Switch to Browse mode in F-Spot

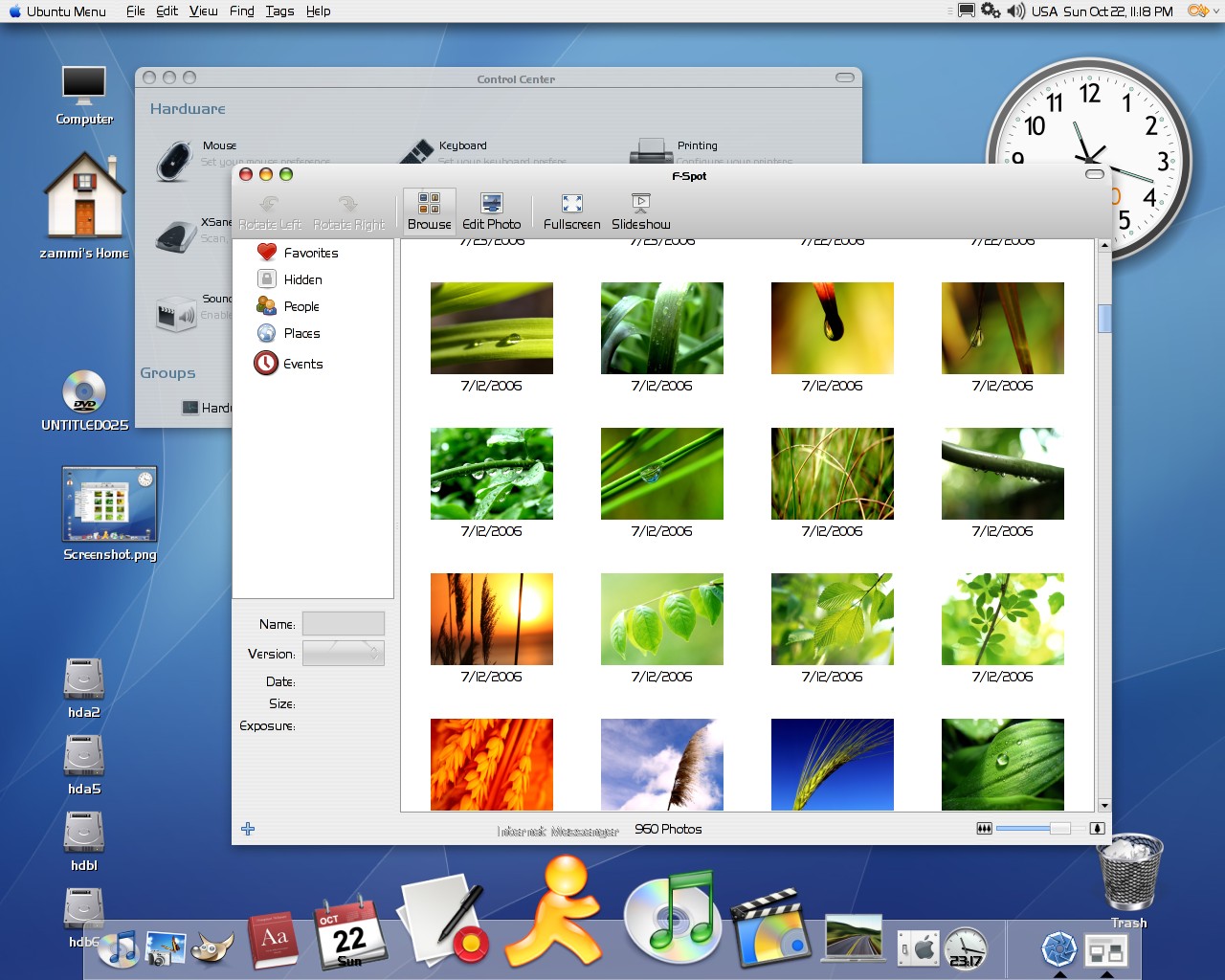429,211
